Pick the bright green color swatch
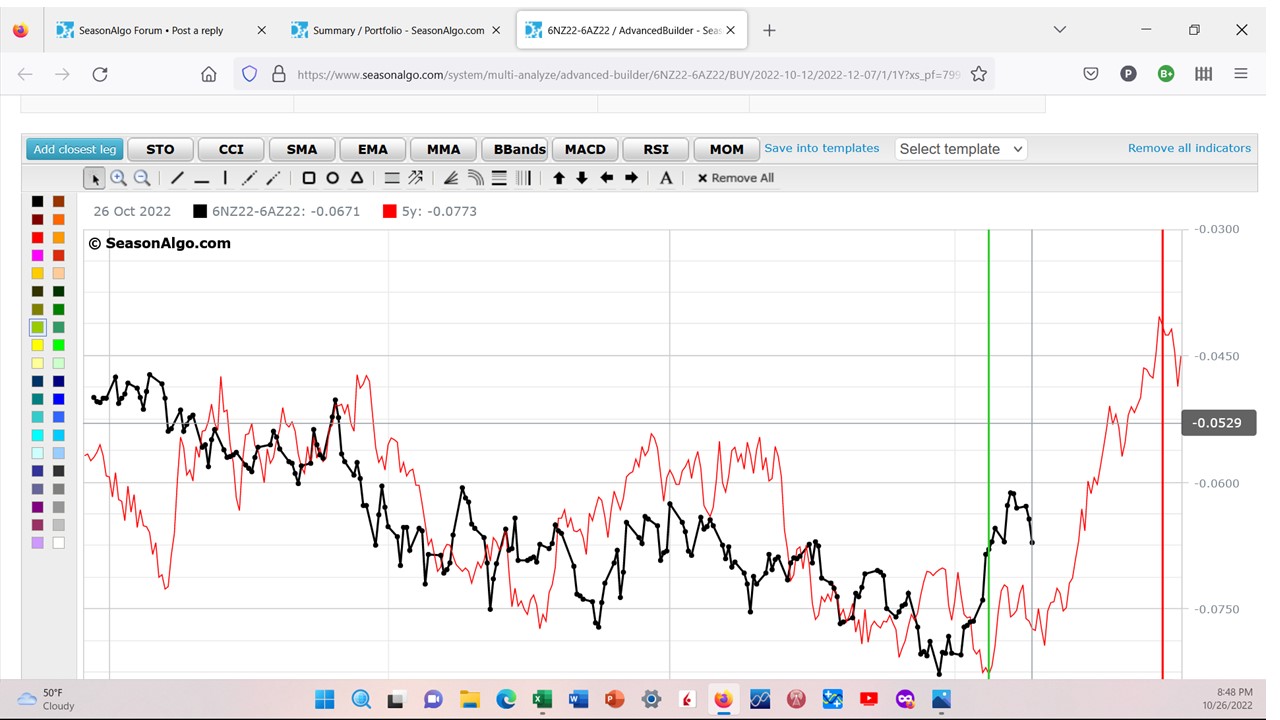Image resolution: width=1280 pixels, height=720 pixels. point(59,345)
